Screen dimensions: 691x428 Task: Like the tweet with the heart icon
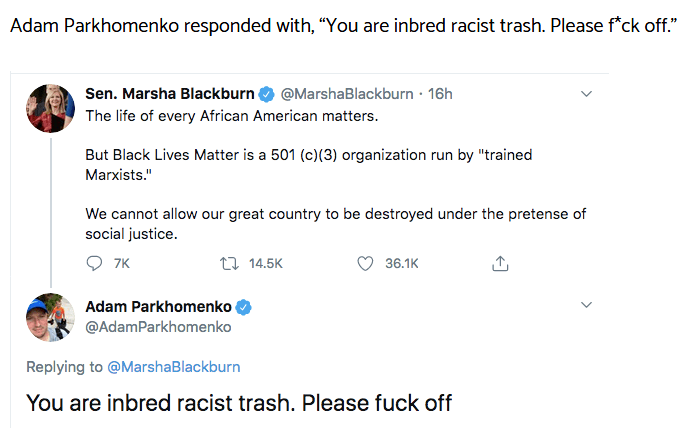366,263
